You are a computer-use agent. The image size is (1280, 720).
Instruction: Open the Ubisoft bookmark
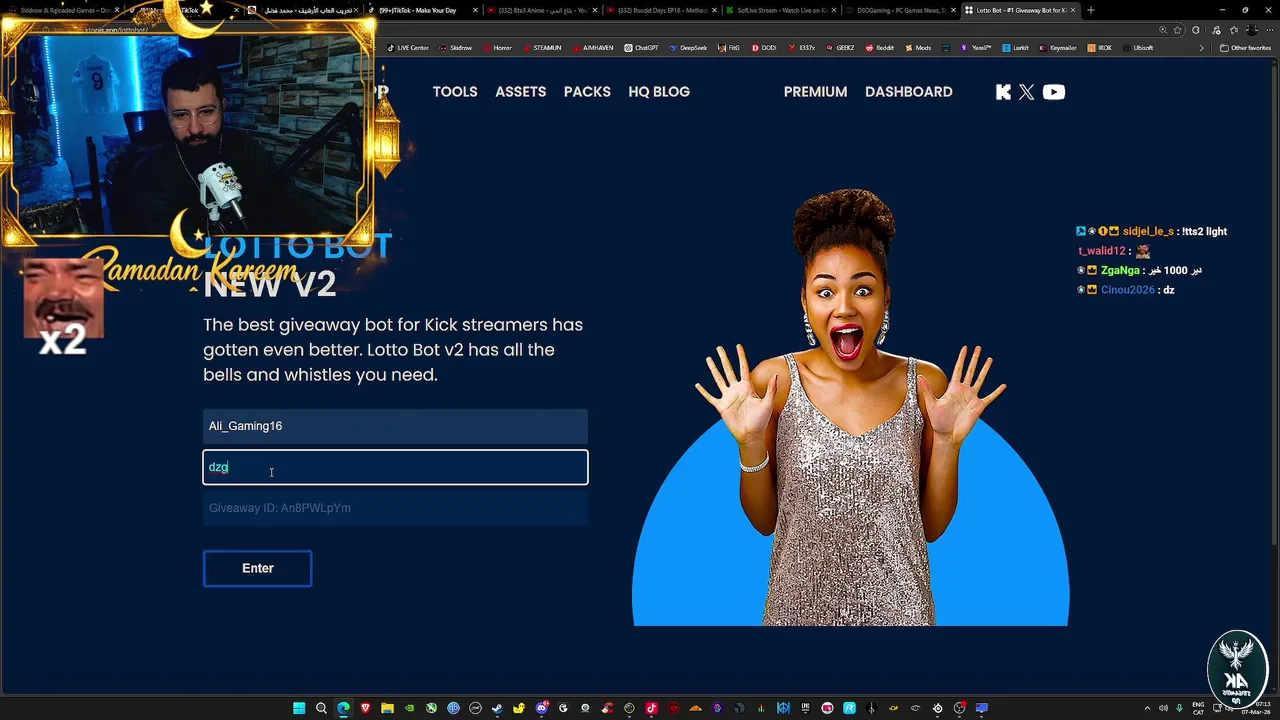tap(1138, 48)
